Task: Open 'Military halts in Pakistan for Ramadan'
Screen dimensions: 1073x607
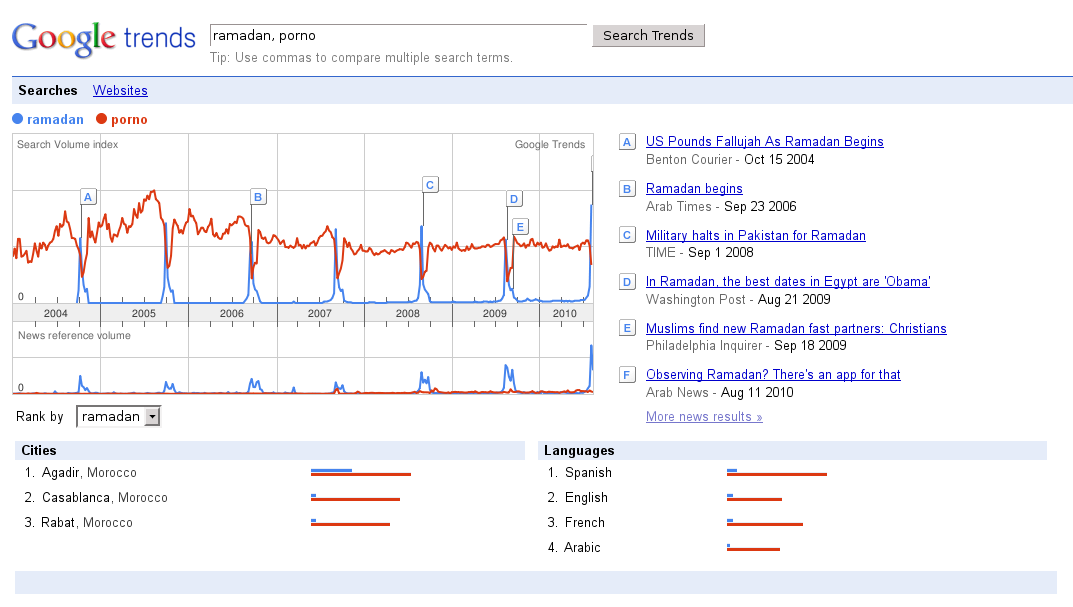Action: click(x=755, y=235)
